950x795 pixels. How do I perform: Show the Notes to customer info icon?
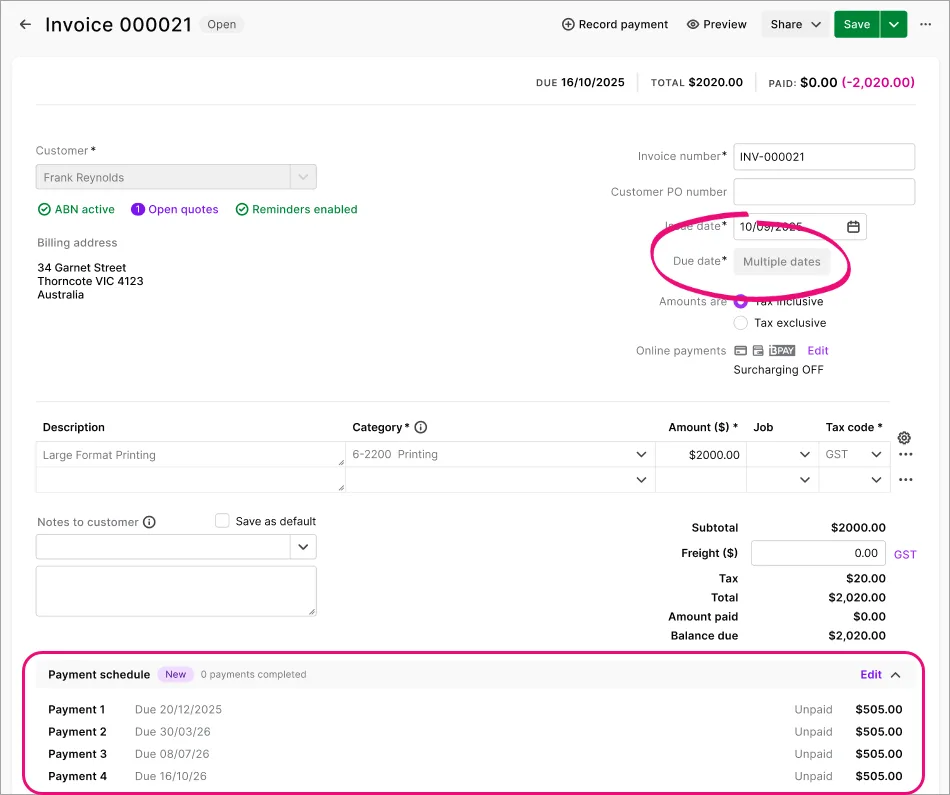[x=149, y=522]
